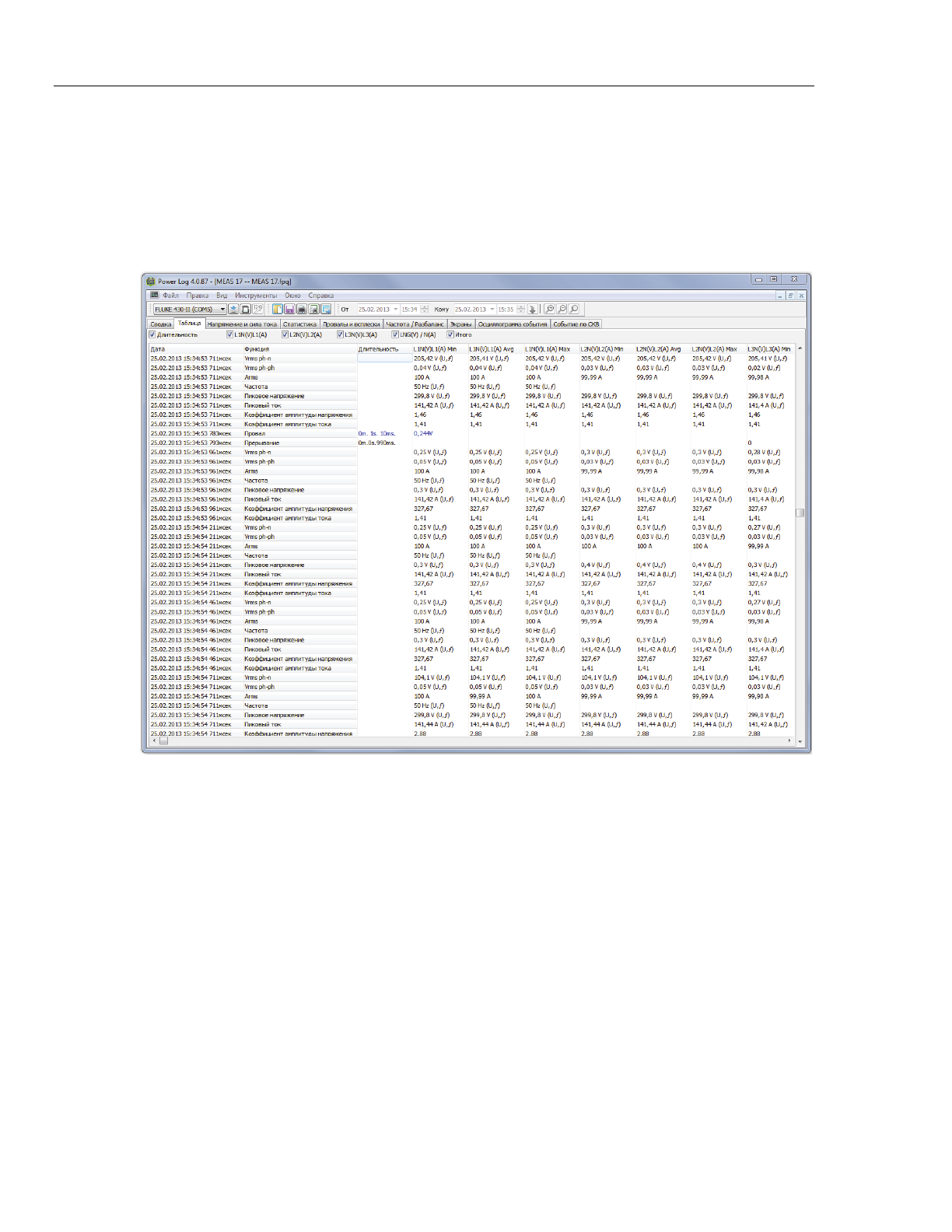Toggle the L1N(V)L1(A) checkbox
Screen dimensions: 952x1232
pyautogui.click(x=230, y=335)
